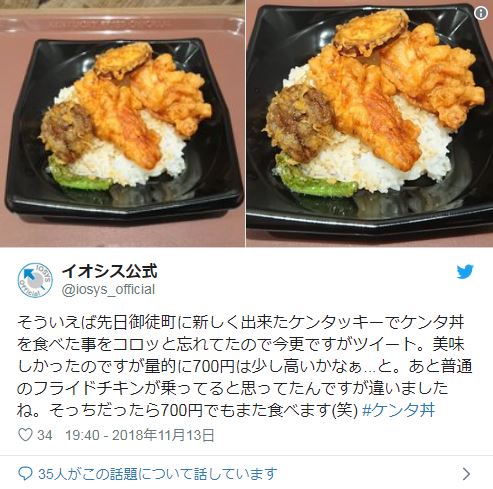Viewport: 493px width, 489px height.
Task: Click the info icon on photo
Action: point(481,13)
